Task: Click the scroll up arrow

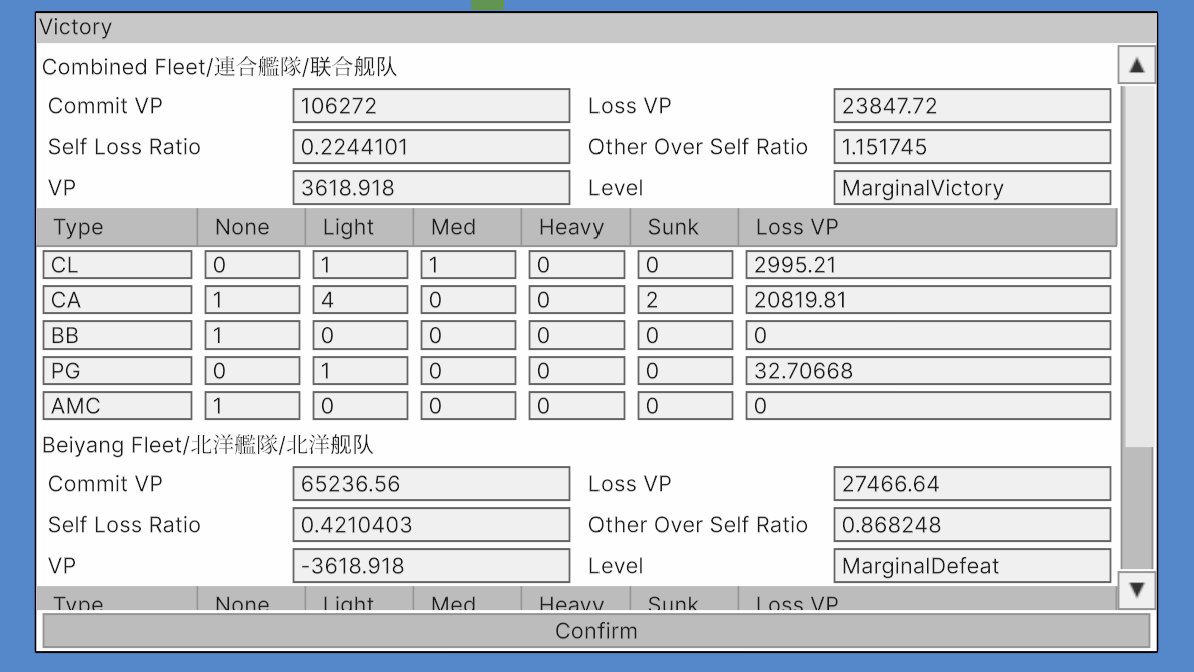Action: (x=1136, y=66)
